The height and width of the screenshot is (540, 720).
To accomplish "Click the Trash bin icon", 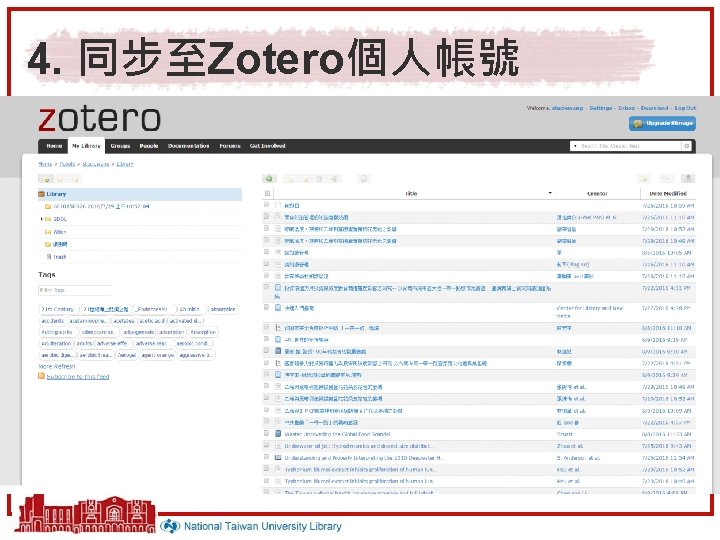I will point(49,257).
